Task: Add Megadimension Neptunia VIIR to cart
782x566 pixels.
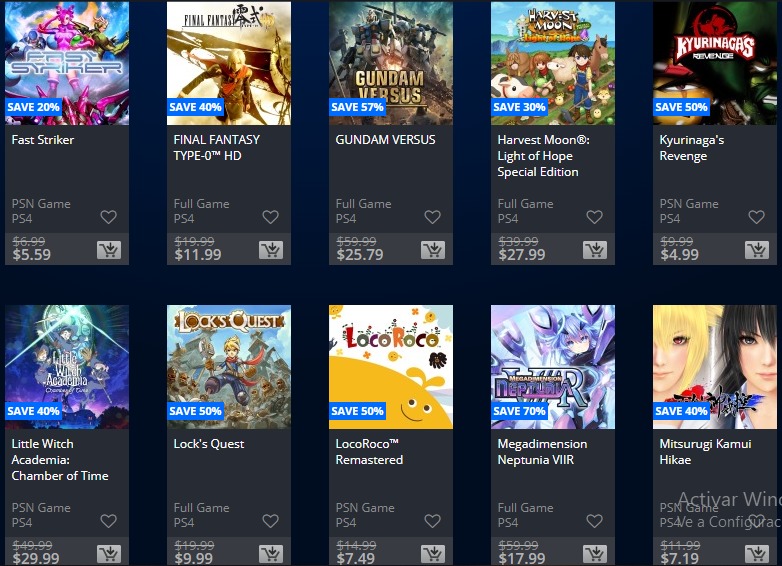Action: pos(595,554)
